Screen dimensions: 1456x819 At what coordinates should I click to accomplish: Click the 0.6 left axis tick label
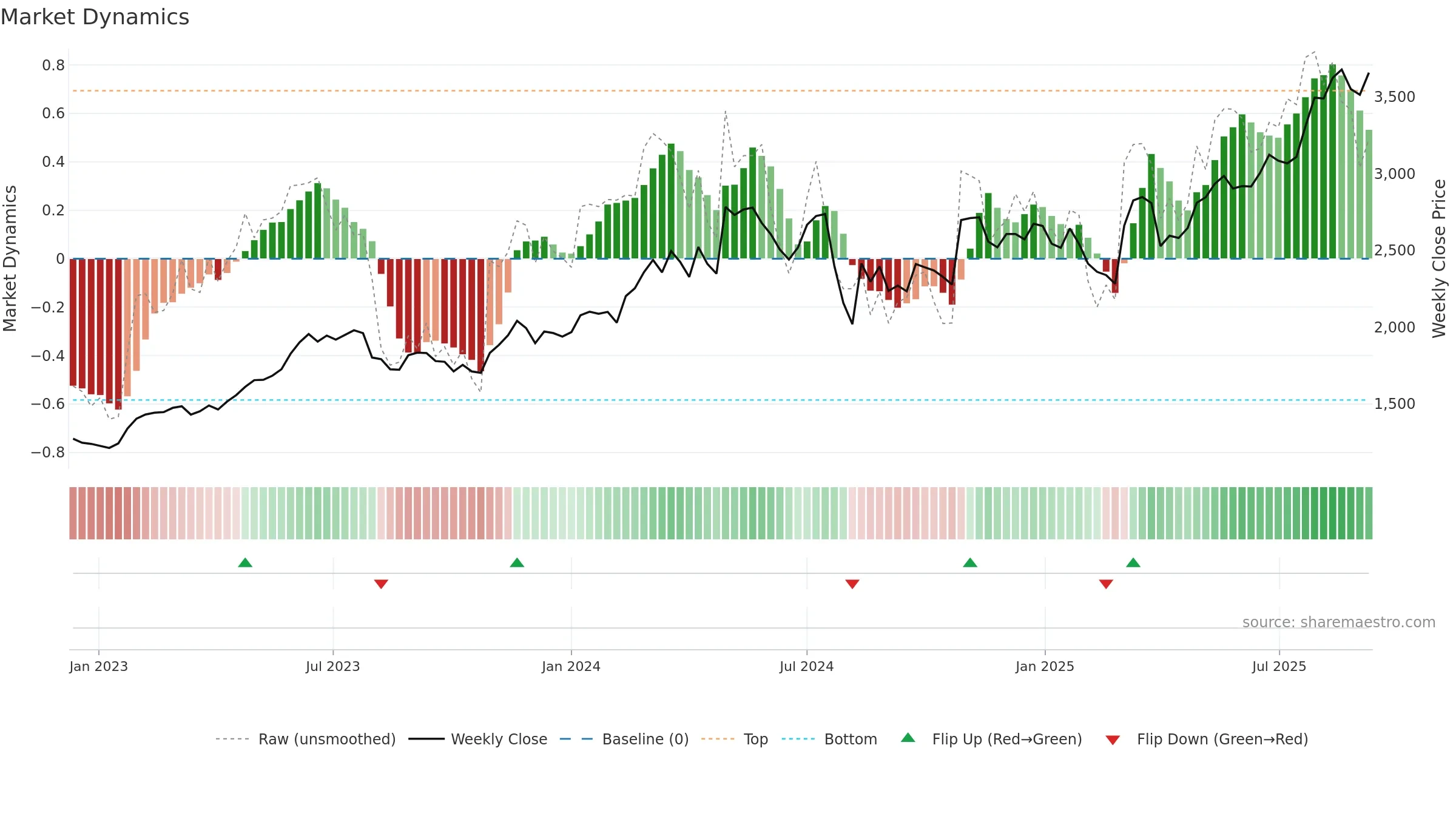click(x=53, y=113)
